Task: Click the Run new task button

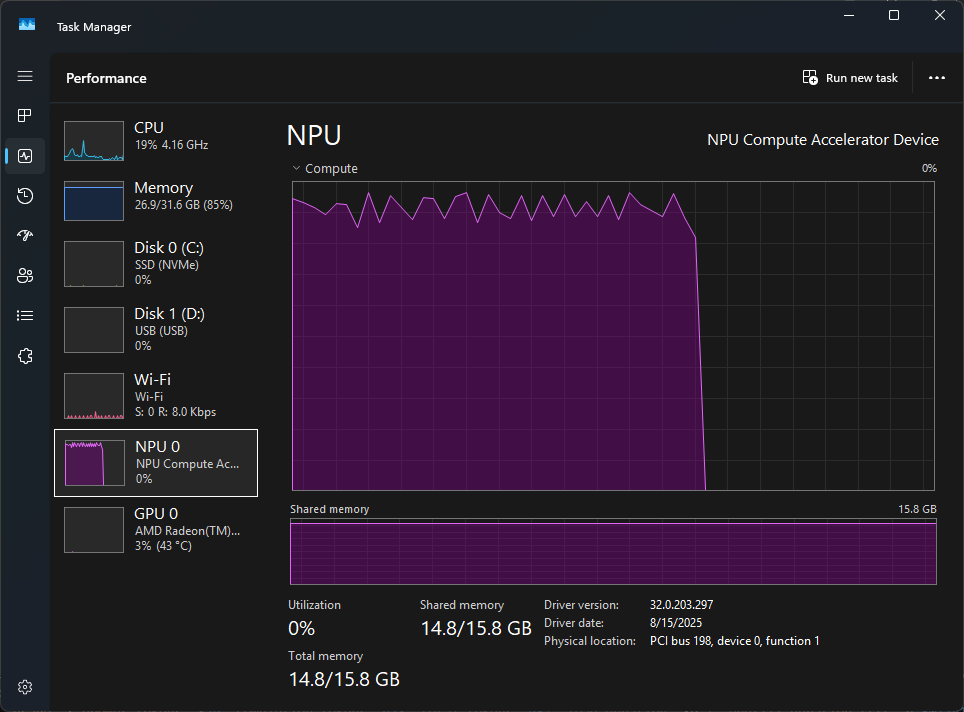Action: click(x=849, y=77)
